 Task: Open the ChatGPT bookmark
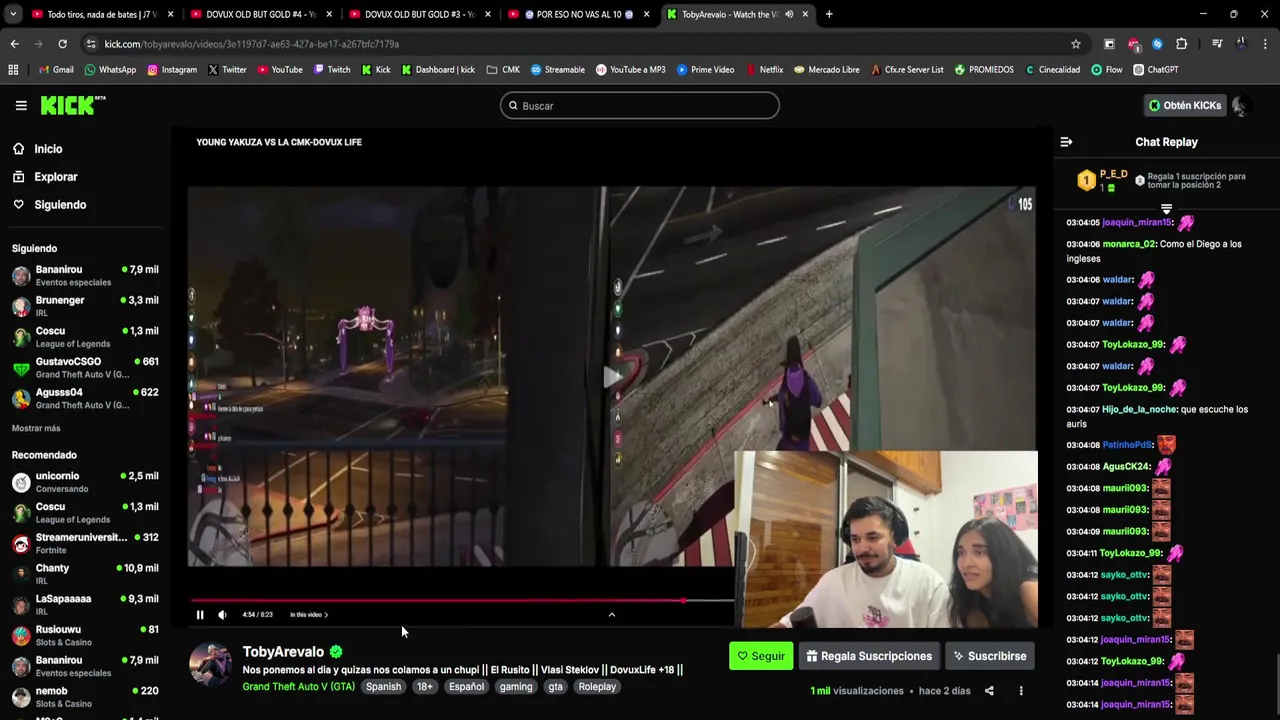click(1156, 70)
